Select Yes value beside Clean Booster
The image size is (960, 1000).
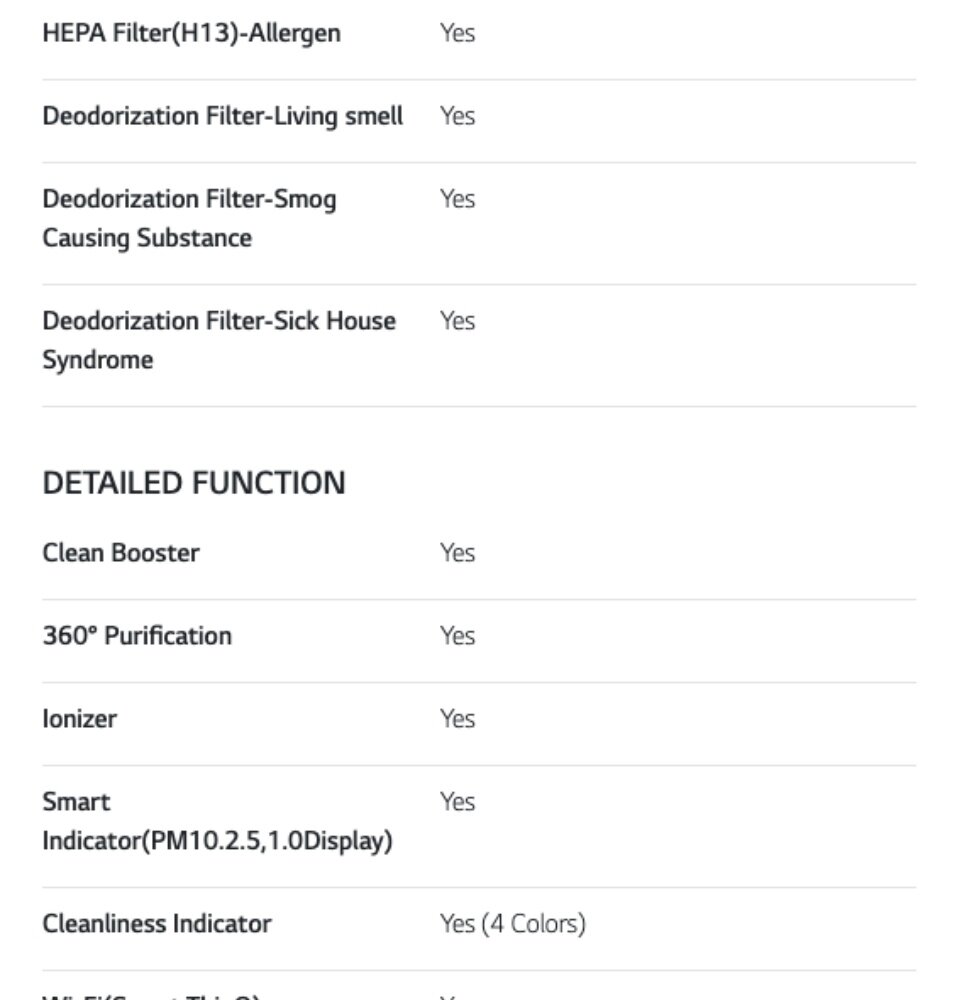click(x=457, y=553)
